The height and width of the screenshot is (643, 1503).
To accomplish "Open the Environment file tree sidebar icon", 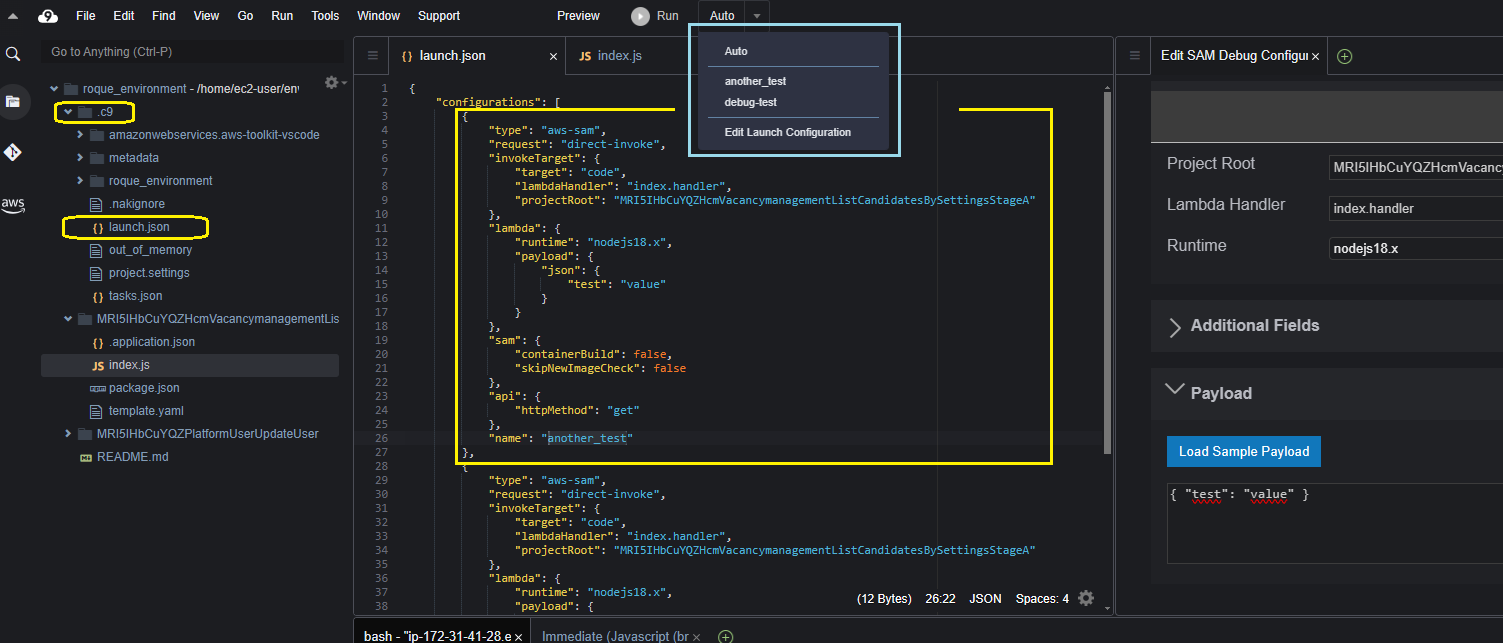I will tap(13, 101).
